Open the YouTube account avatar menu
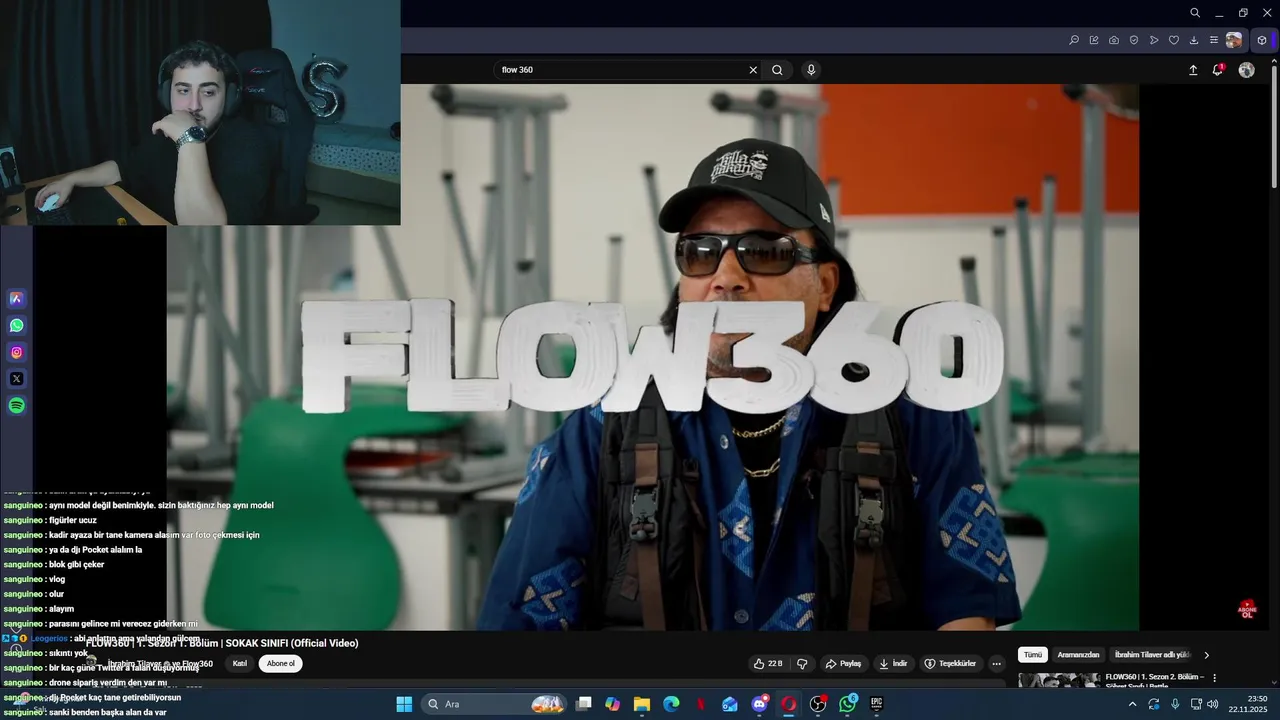The height and width of the screenshot is (720, 1280). tap(1246, 70)
